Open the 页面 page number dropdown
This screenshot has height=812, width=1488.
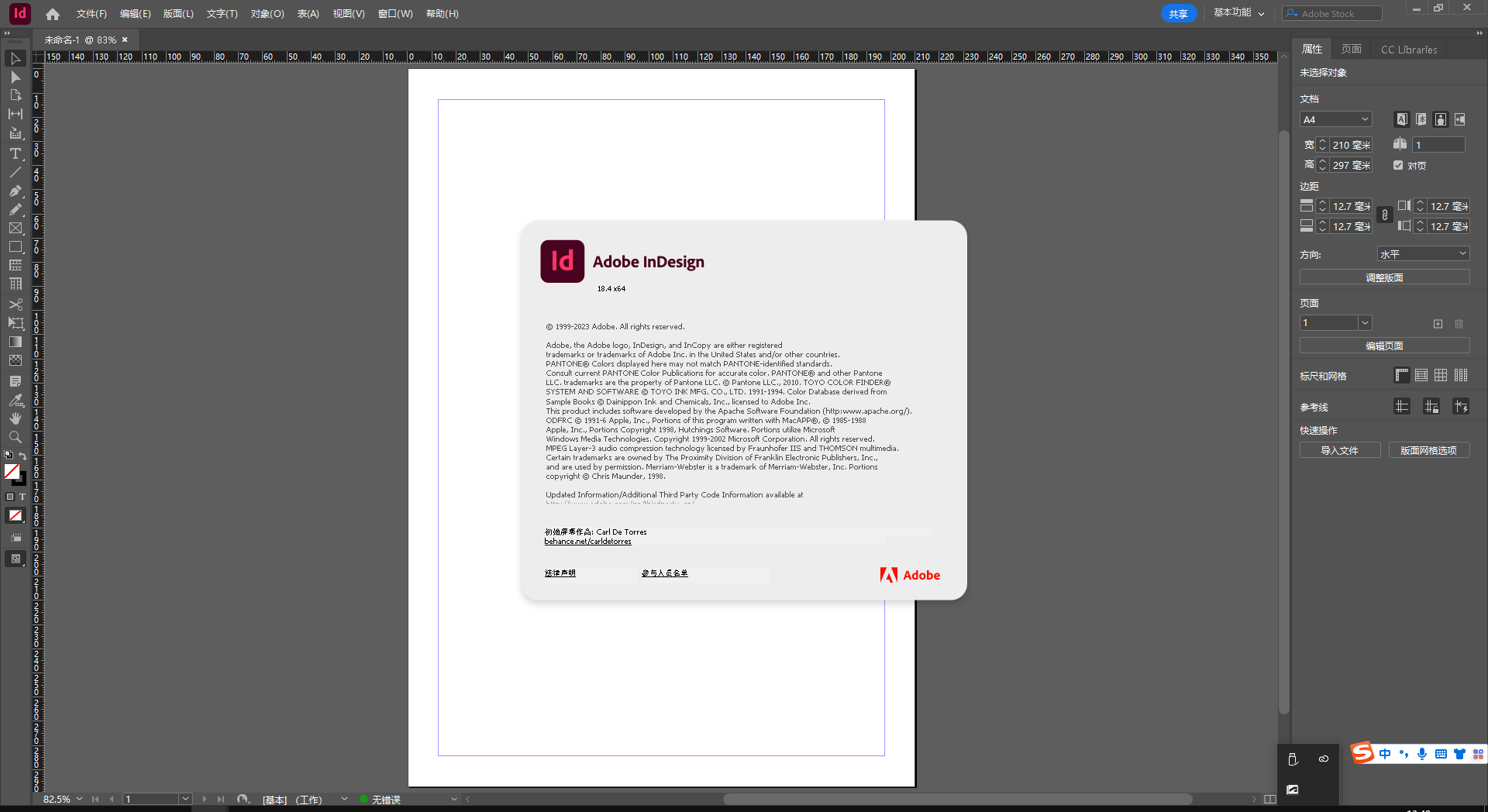click(x=1335, y=323)
